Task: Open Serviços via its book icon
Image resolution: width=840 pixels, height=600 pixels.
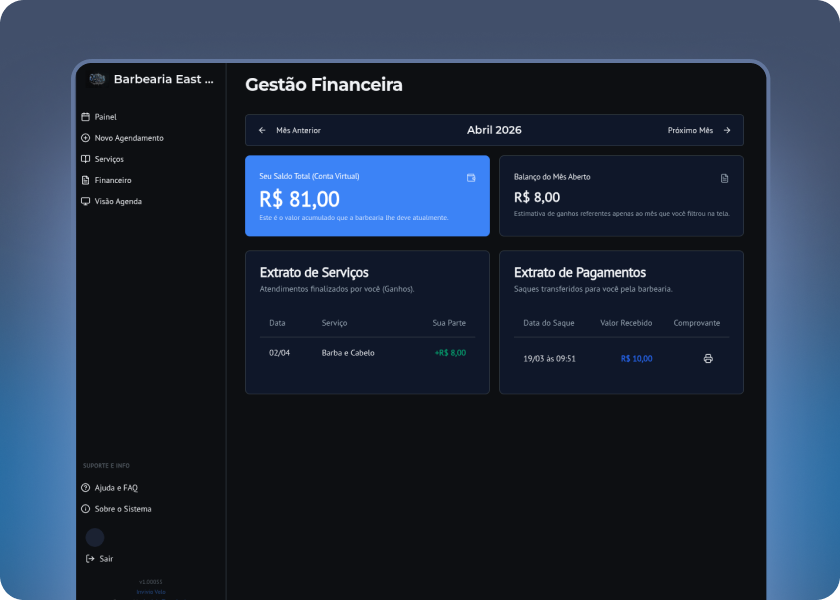Action: click(x=85, y=159)
